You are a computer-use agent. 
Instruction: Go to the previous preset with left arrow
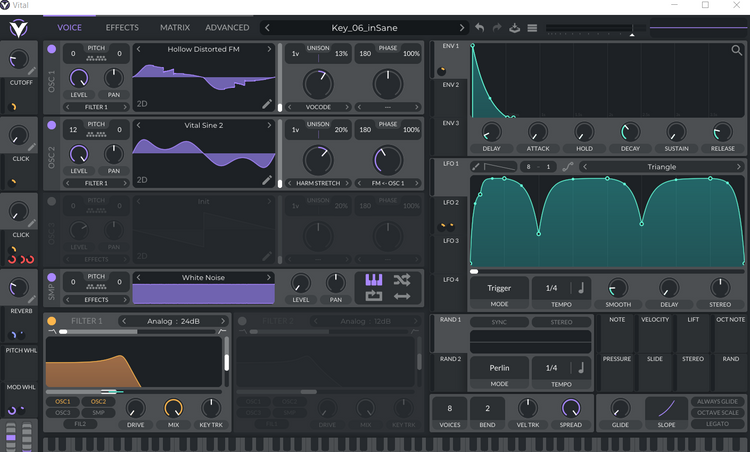(x=267, y=28)
